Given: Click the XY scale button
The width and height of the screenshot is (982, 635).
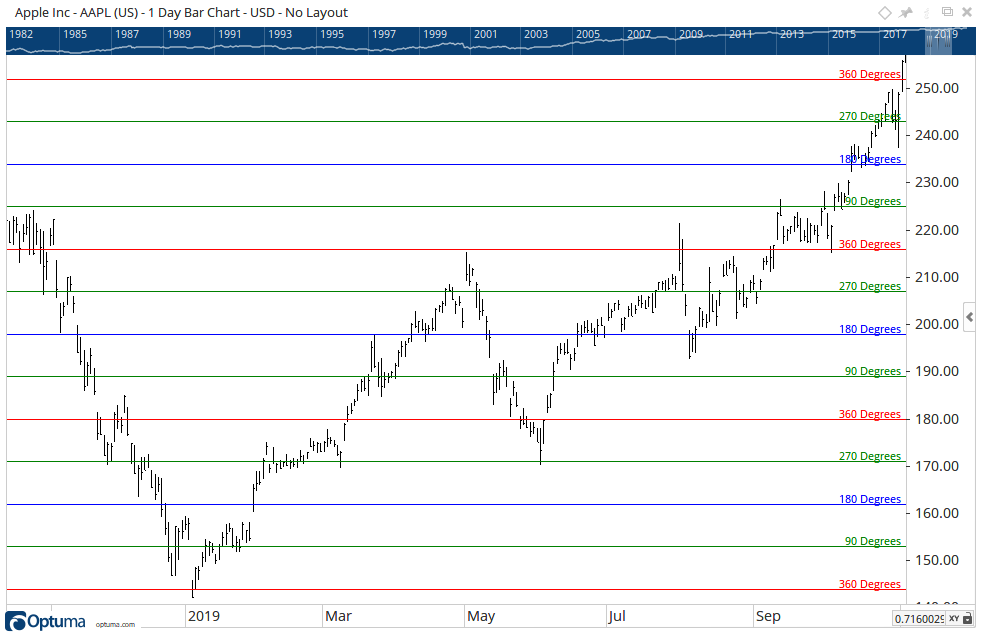Looking at the screenshot, I should [x=954, y=619].
